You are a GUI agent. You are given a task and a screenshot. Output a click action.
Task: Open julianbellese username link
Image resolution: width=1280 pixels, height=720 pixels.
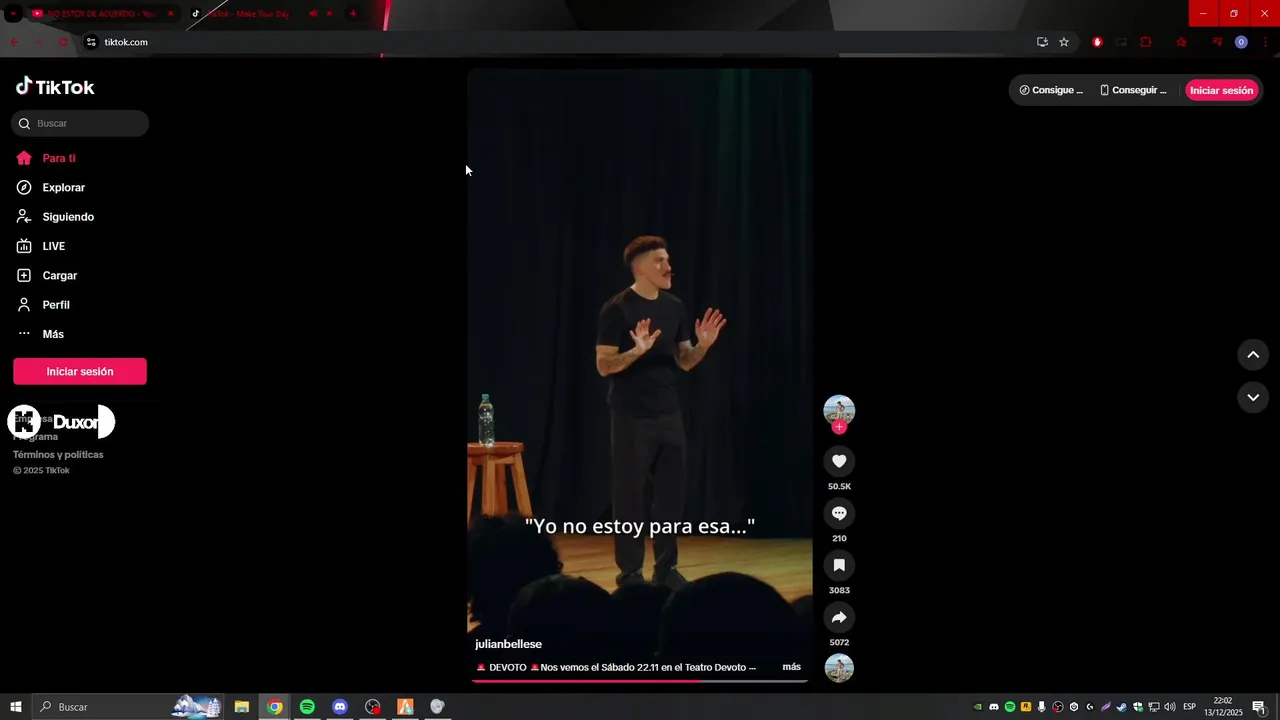(x=508, y=644)
